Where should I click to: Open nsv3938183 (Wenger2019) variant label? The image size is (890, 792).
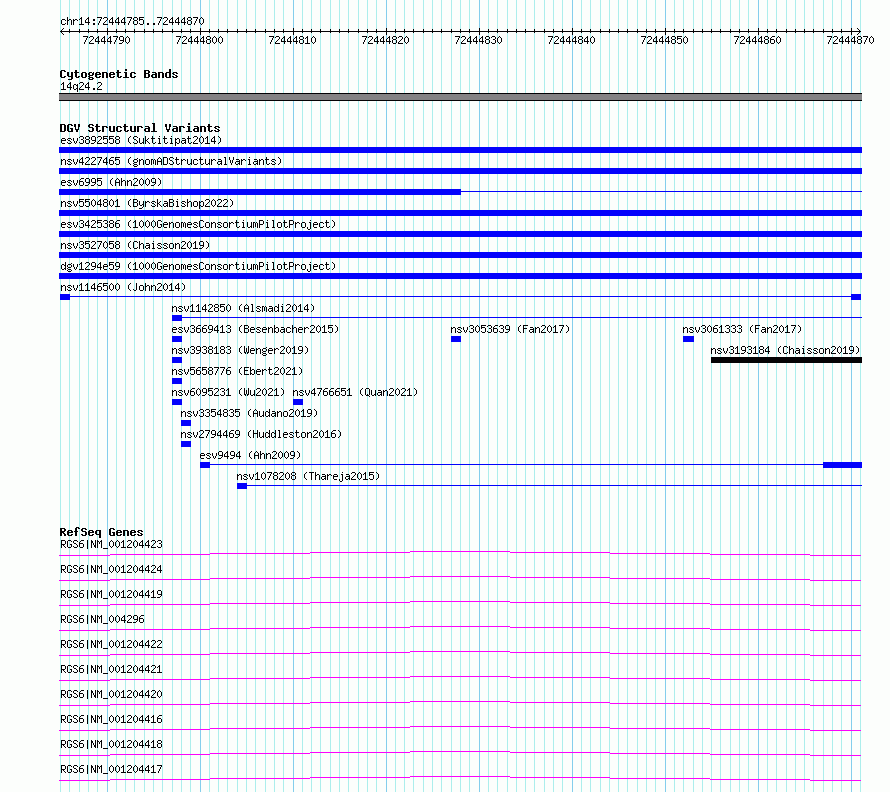(x=240, y=350)
